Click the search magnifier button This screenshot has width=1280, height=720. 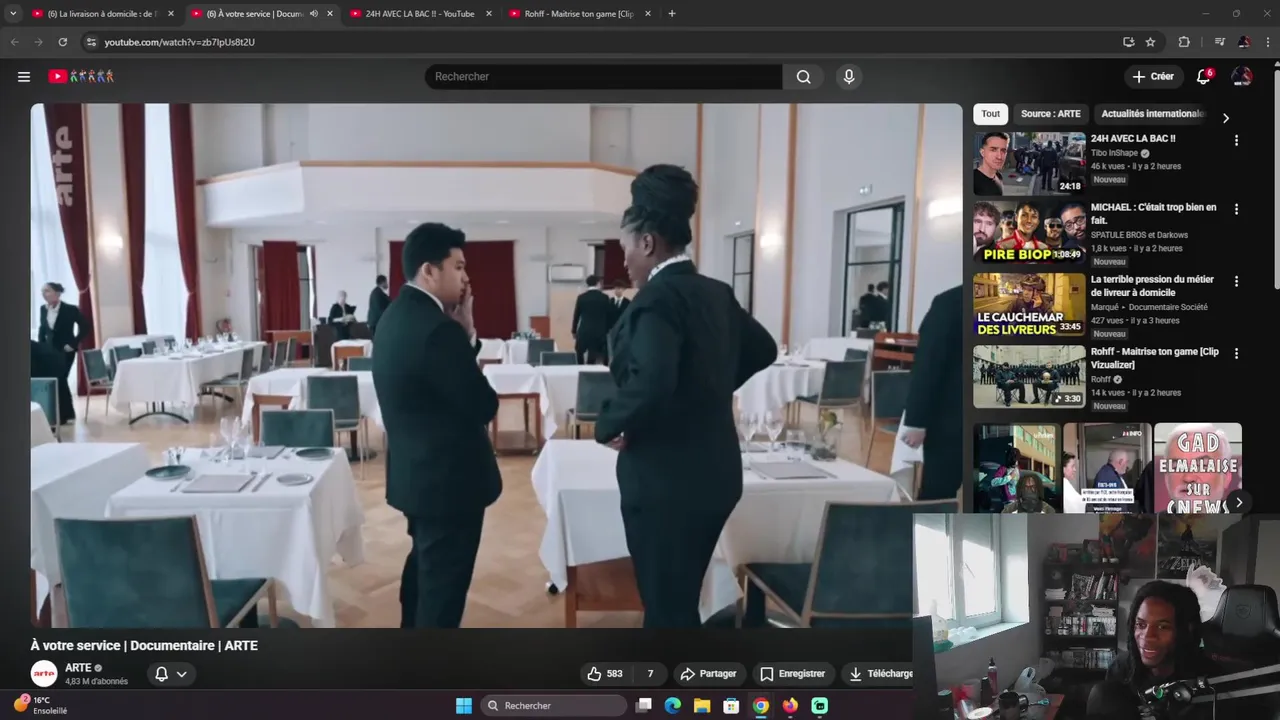(x=803, y=77)
